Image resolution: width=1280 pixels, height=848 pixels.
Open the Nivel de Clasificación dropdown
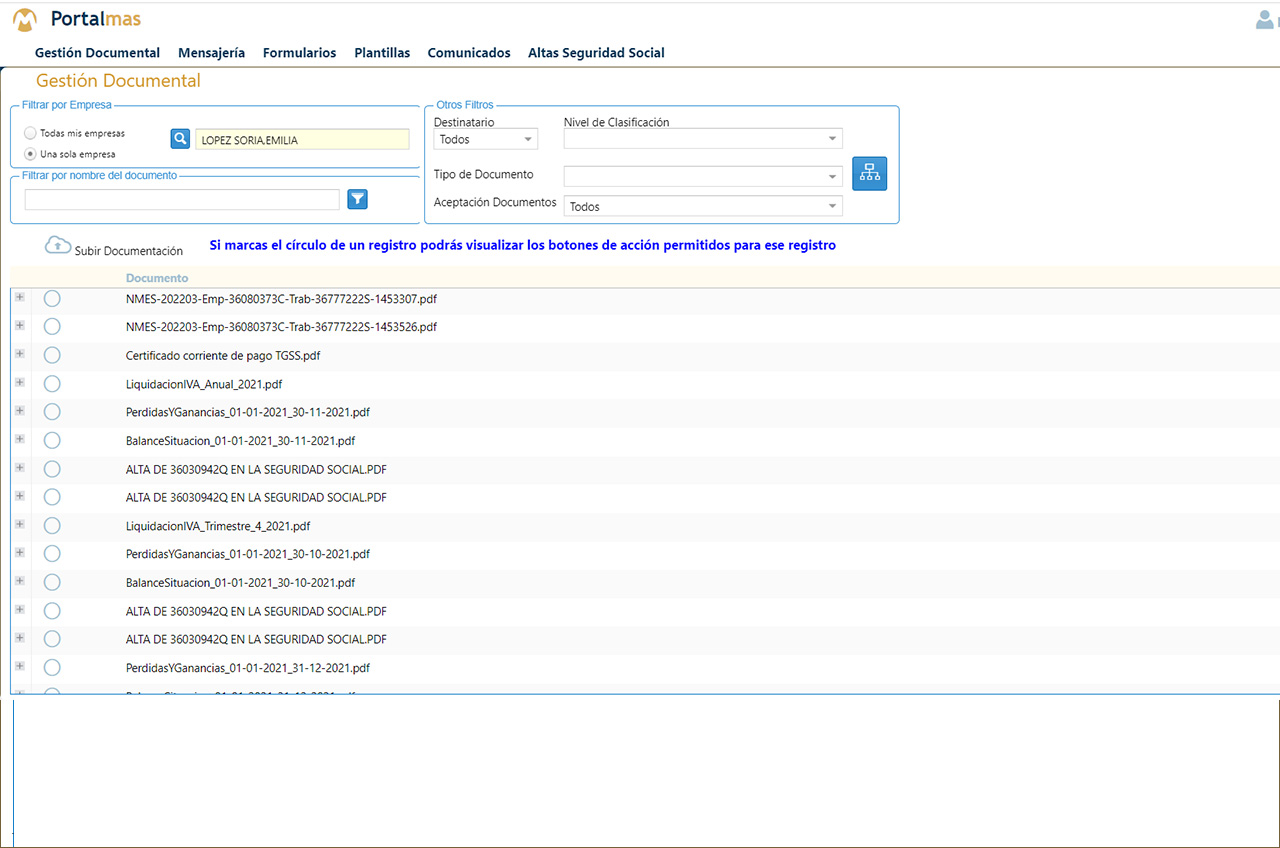(x=703, y=139)
